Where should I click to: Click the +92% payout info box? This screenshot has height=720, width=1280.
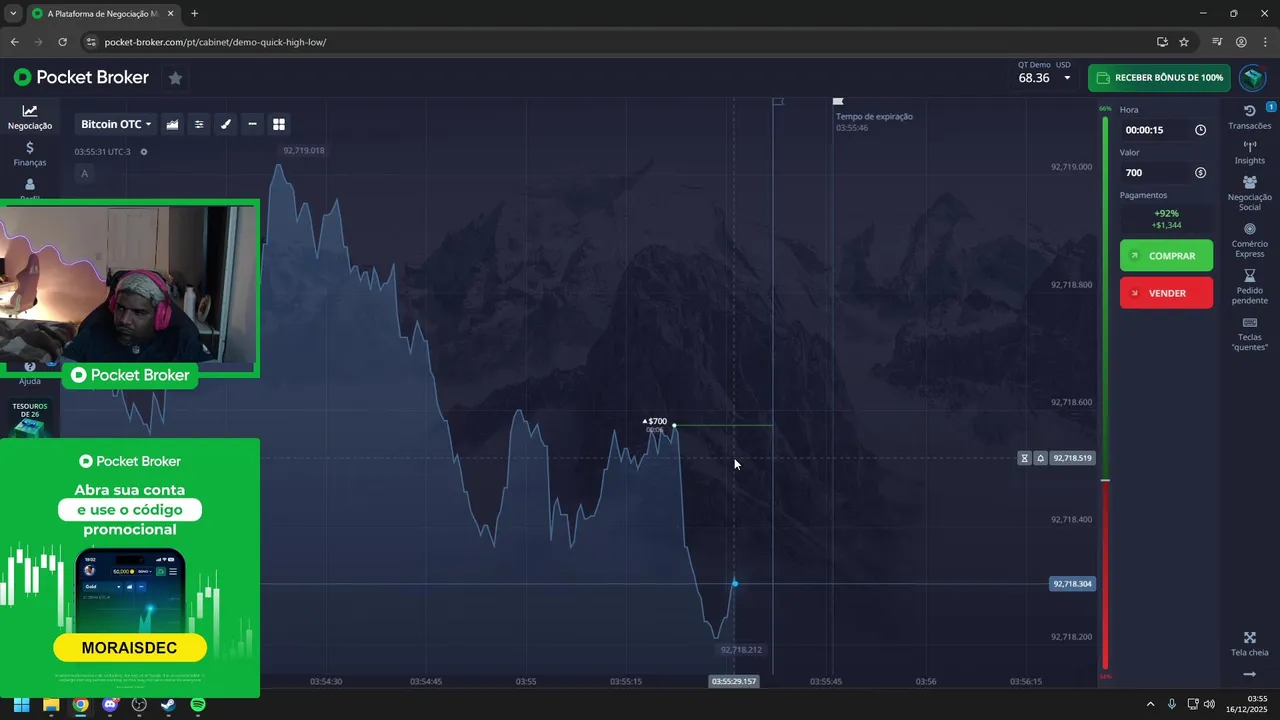tap(1166, 219)
